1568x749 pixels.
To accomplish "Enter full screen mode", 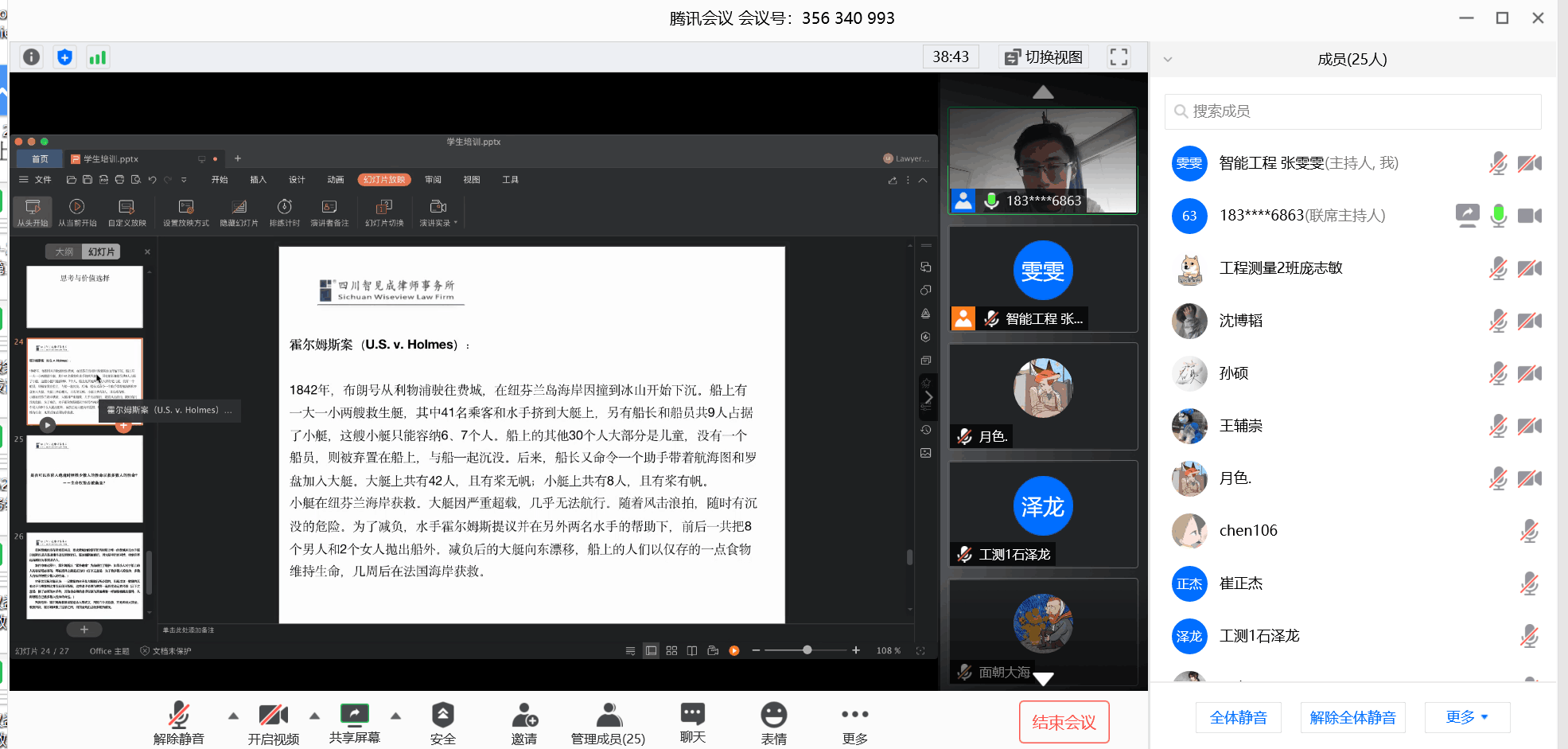I will click(1119, 57).
